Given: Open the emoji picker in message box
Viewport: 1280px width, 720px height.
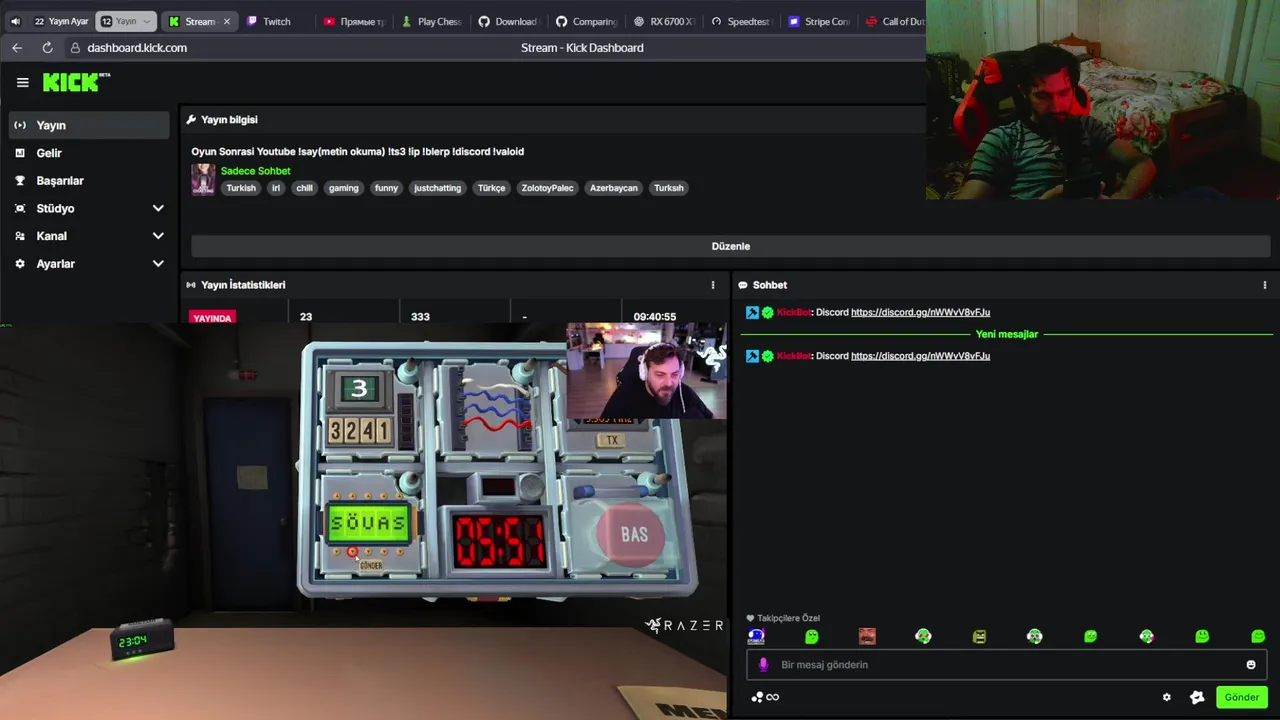Looking at the screenshot, I should [x=1251, y=664].
